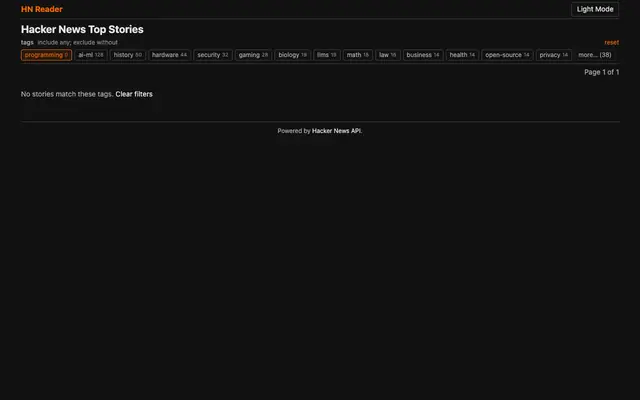Enable the law tag filter
Screen dimensions: 640x400
point(387,55)
